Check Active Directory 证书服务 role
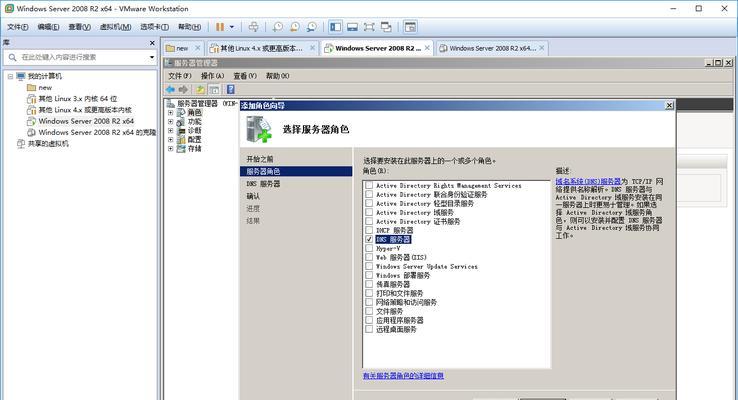 369,221
